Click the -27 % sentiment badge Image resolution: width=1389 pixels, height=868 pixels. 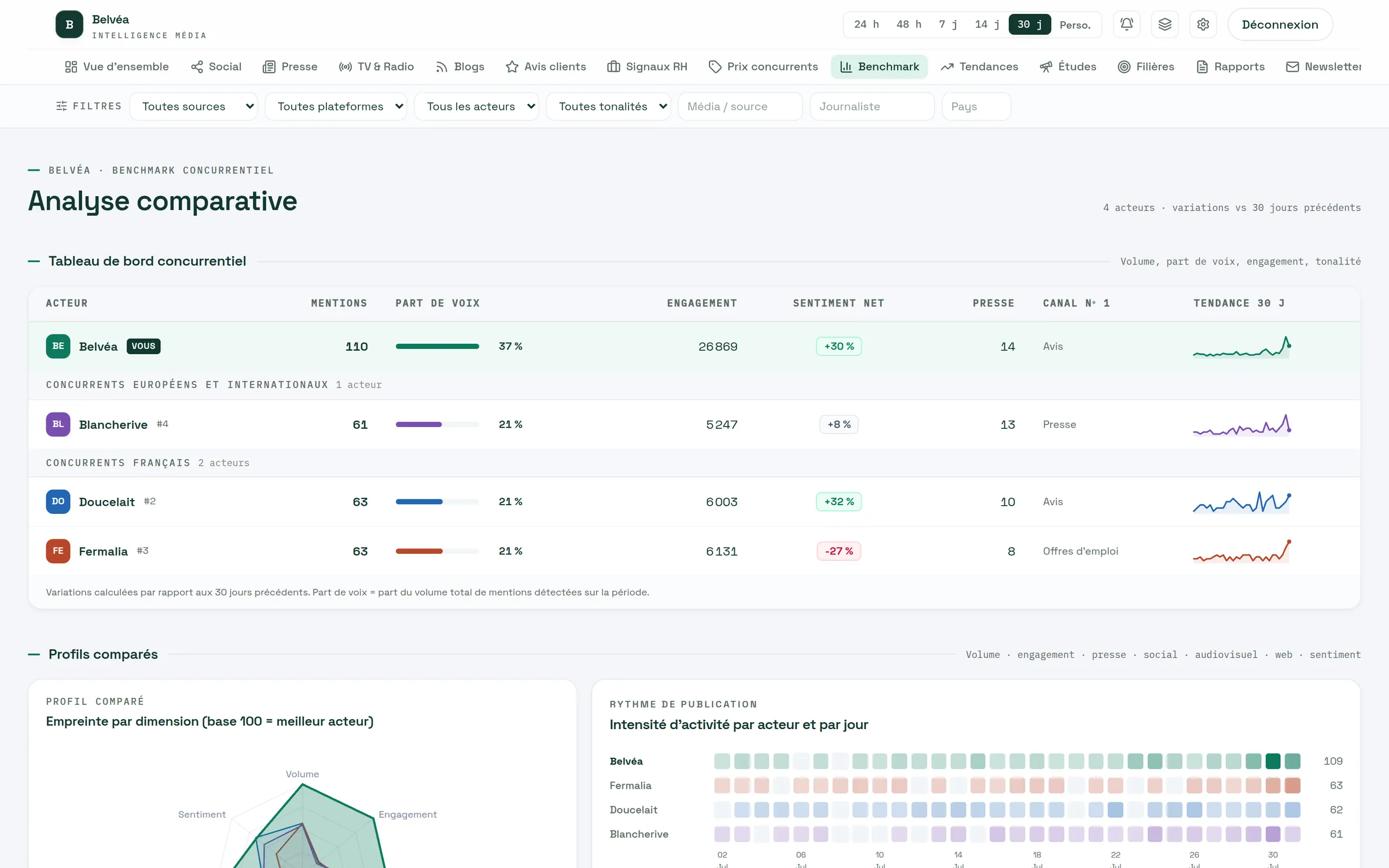[839, 551]
